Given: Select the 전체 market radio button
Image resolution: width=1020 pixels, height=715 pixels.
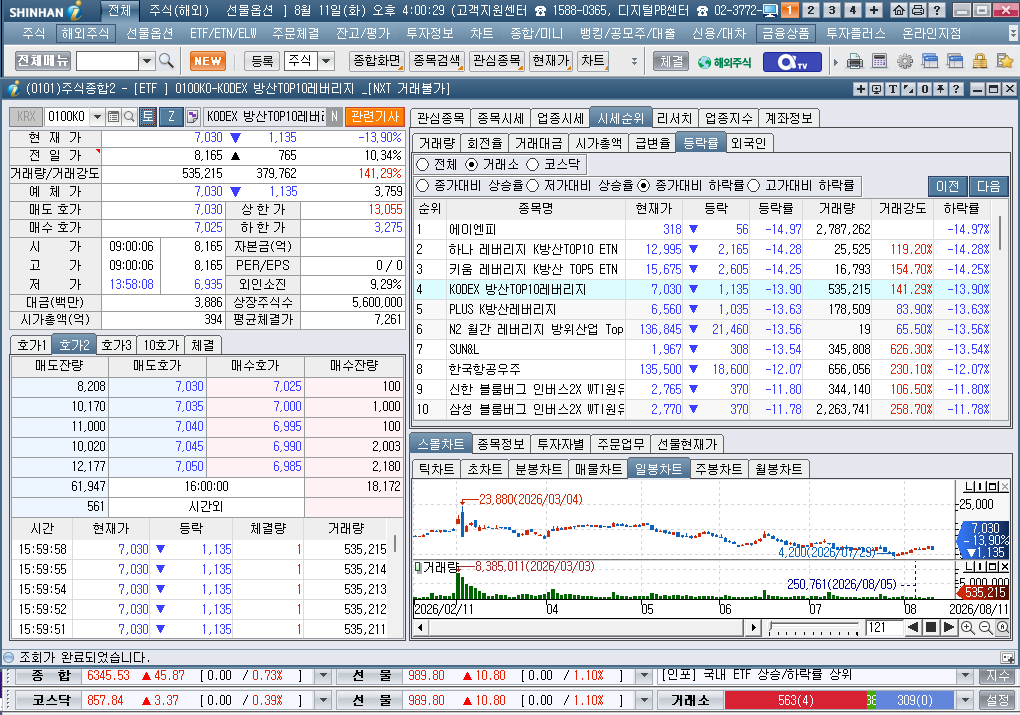Looking at the screenshot, I should pyautogui.click(x=423, y=165).
